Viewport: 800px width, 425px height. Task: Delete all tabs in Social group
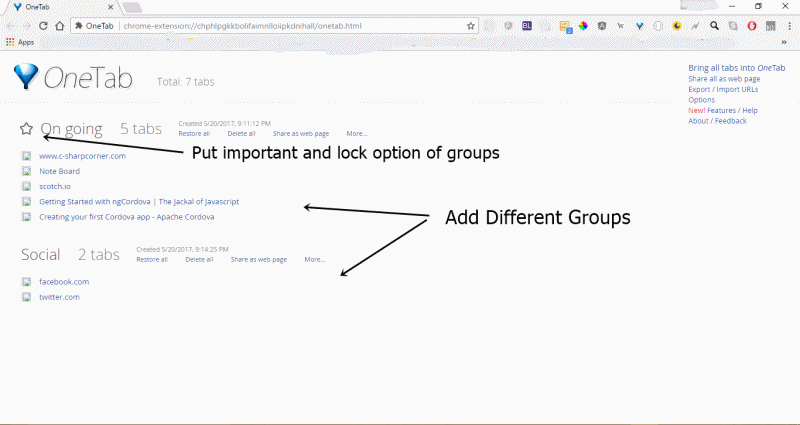point(199,260)
